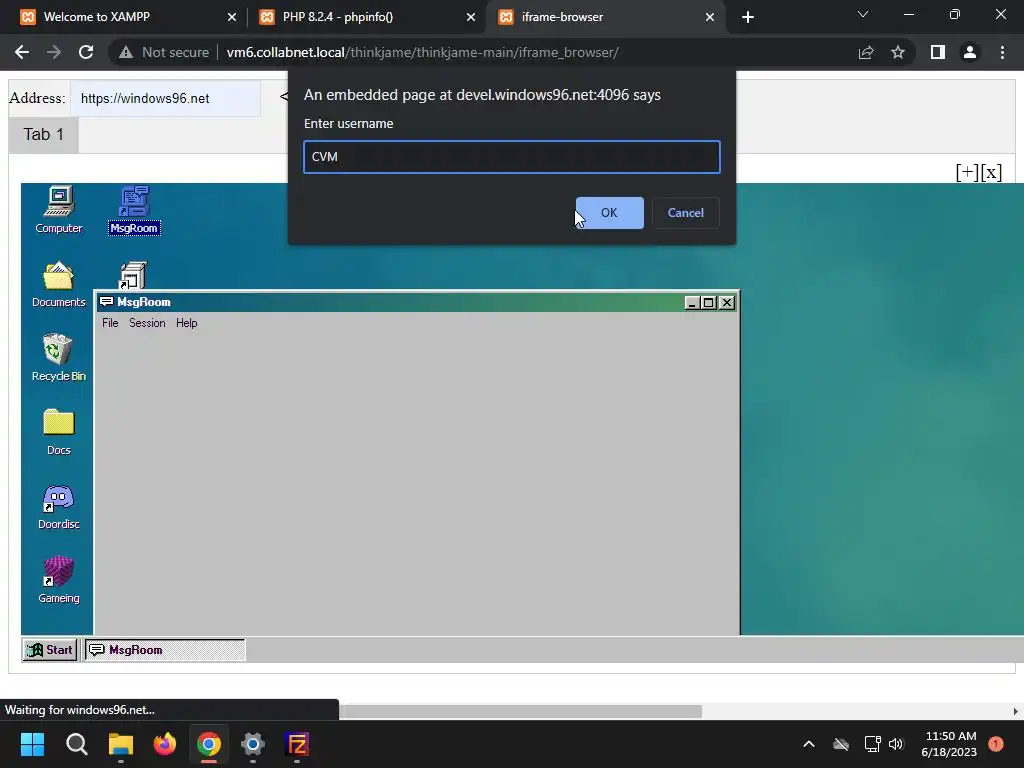Open the volume control tray icon
The width and height of the screenshot is (1024, 768).
(x=896, y=744)
